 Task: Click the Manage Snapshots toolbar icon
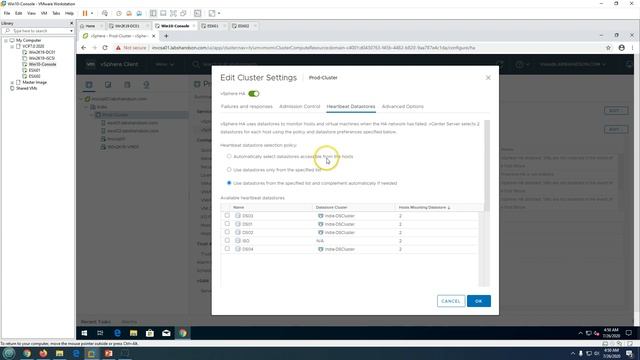139,13
